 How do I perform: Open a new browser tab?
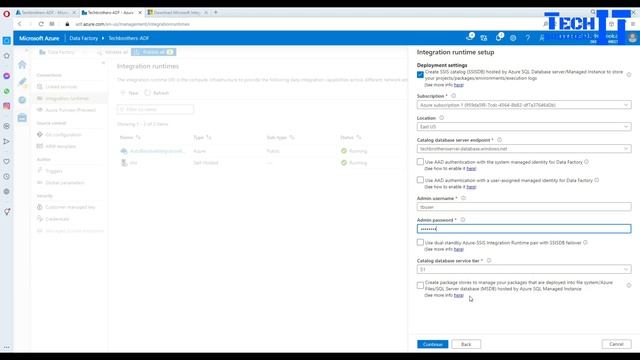coord(216,13)
